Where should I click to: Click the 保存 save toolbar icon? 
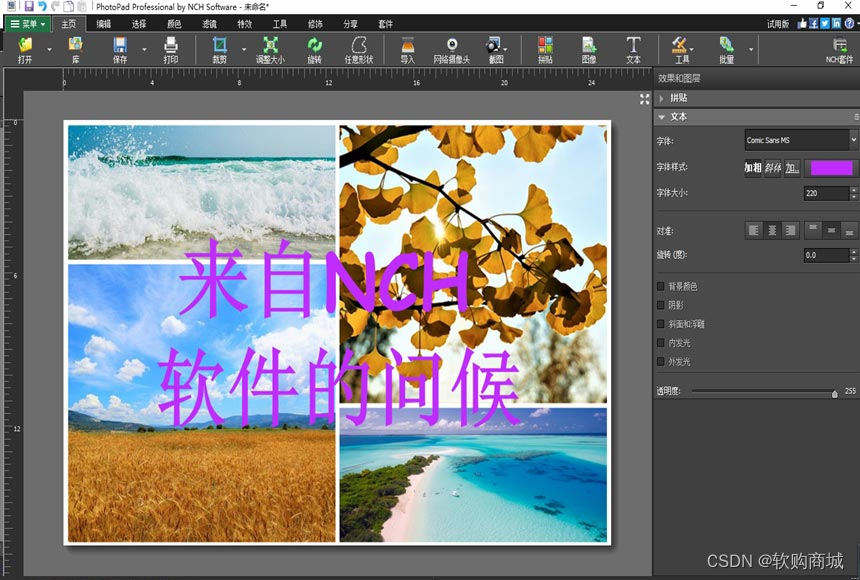tap(120, 50)
